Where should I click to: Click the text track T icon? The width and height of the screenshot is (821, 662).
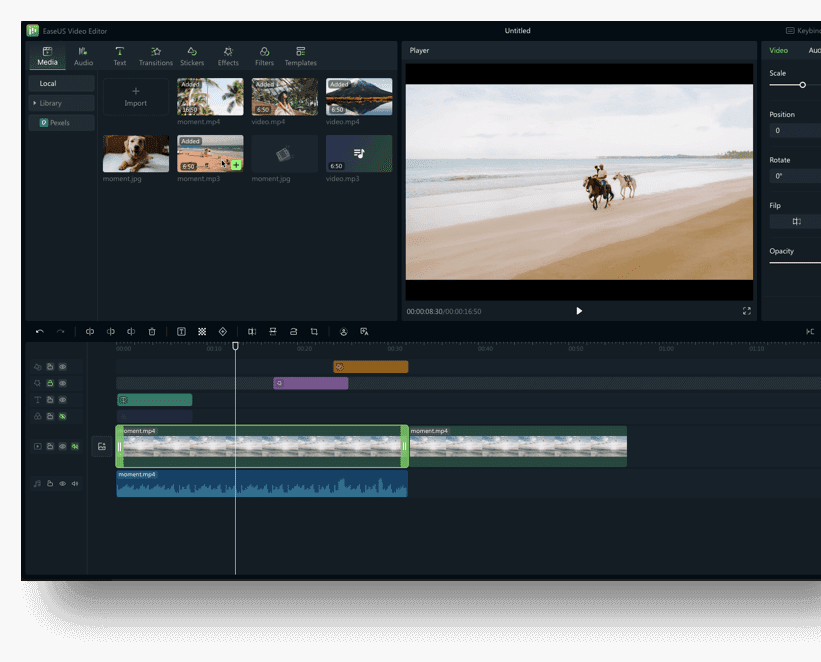tap(38, 400)
